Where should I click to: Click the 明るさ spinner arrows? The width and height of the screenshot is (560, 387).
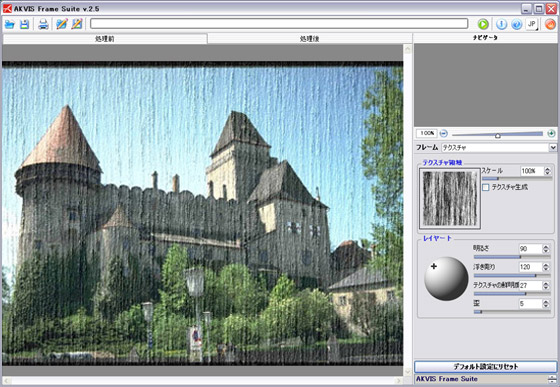(546, 249)
